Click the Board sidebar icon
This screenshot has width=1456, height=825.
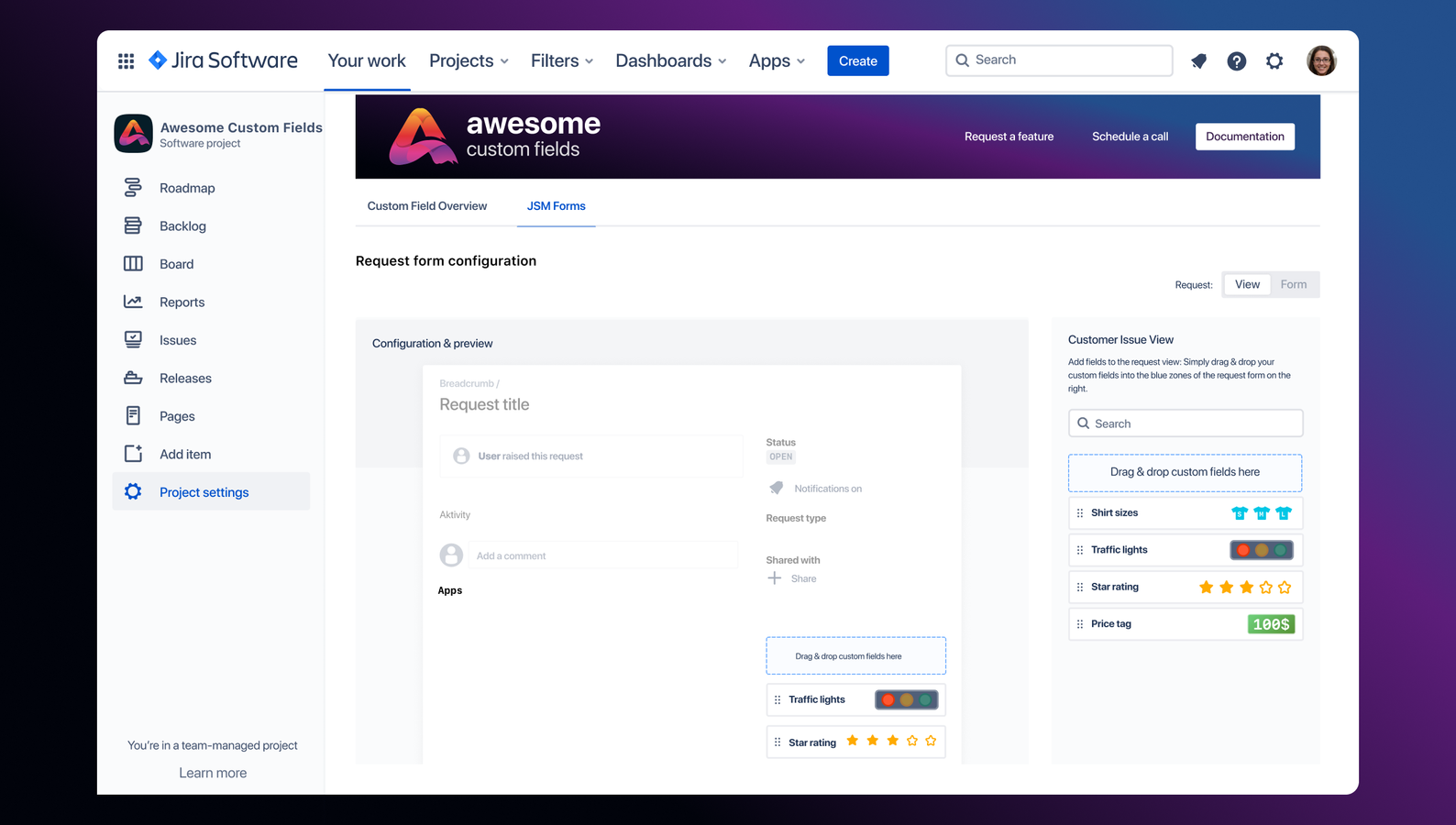point(133,264)
